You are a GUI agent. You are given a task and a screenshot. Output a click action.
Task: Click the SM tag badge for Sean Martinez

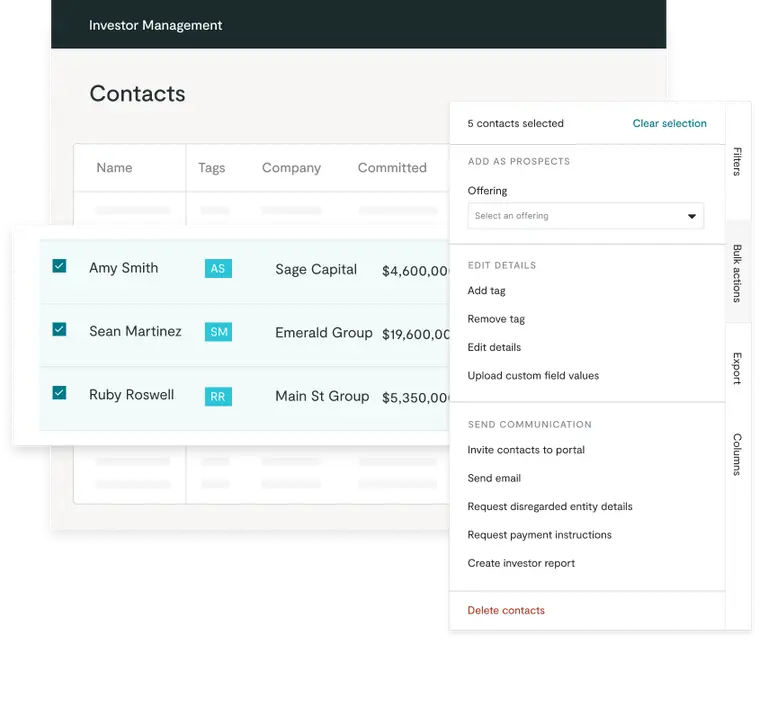point(218,332)
